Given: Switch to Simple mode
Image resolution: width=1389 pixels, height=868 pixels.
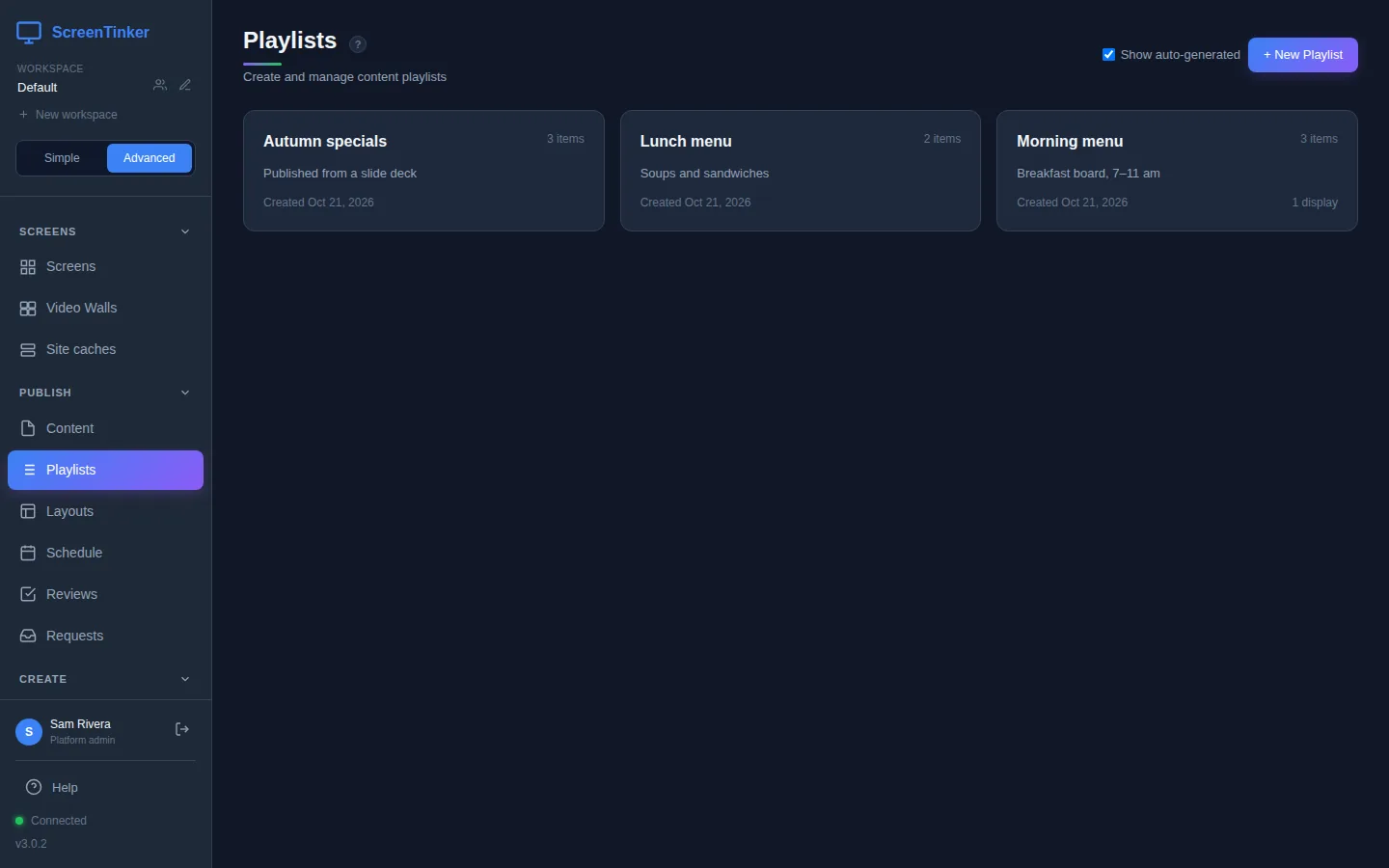Looking at the screenshot, I should pyautogui.click(x=62, y=158).
